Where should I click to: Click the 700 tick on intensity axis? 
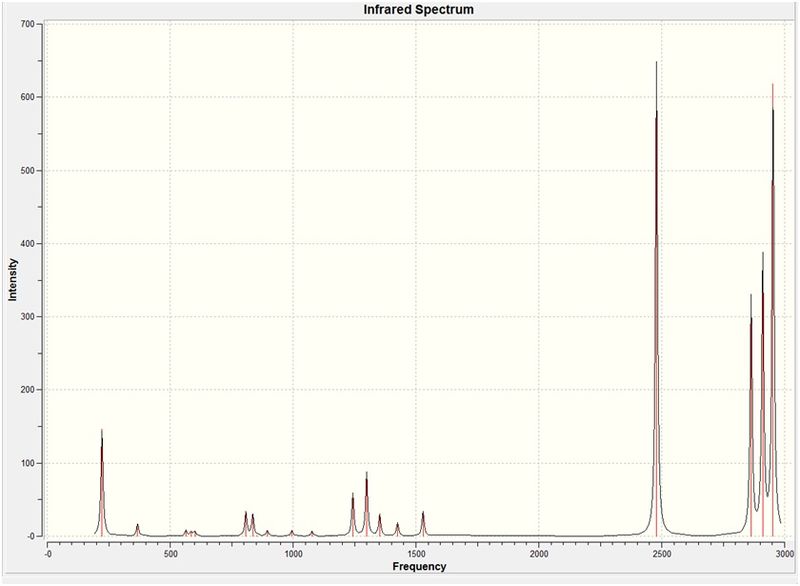point(28,24)
